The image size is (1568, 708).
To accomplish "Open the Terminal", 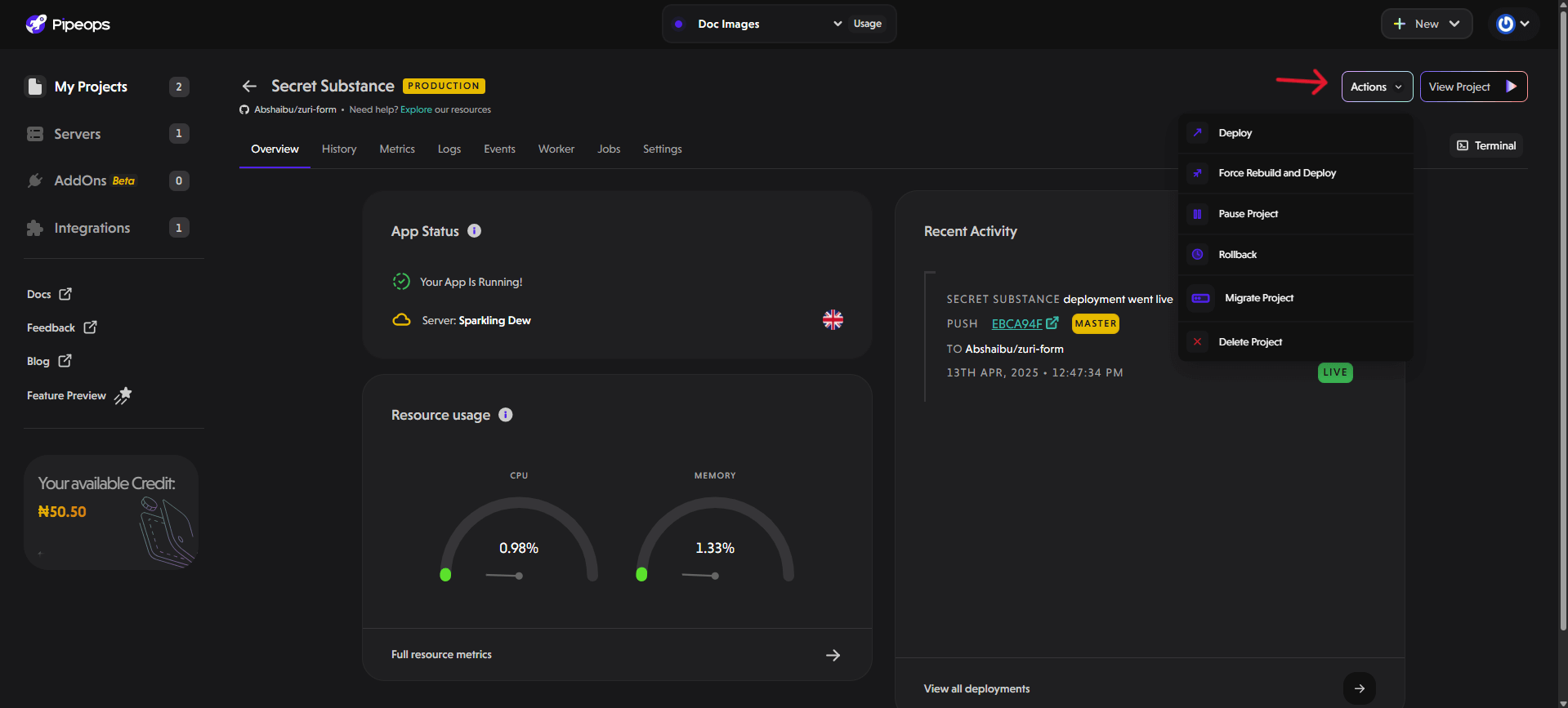I will pos(1486,145).
